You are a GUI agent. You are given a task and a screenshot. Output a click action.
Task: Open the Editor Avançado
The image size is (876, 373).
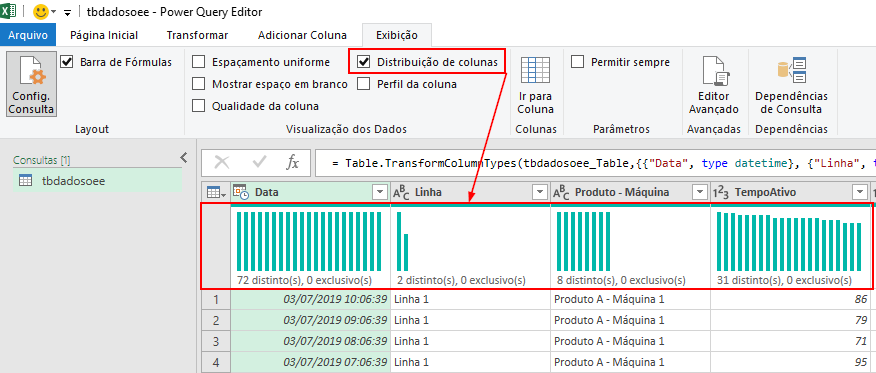pyautogui.click(x=714, y=84)
